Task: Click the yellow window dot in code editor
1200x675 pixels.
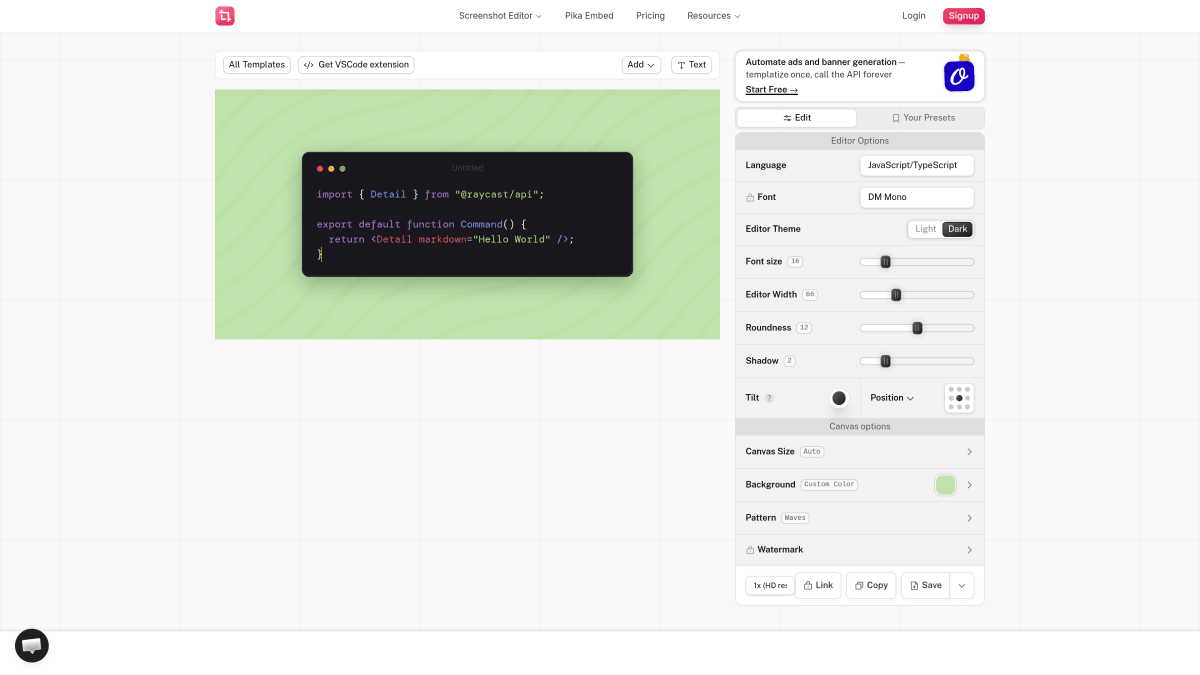Action: 331,169
